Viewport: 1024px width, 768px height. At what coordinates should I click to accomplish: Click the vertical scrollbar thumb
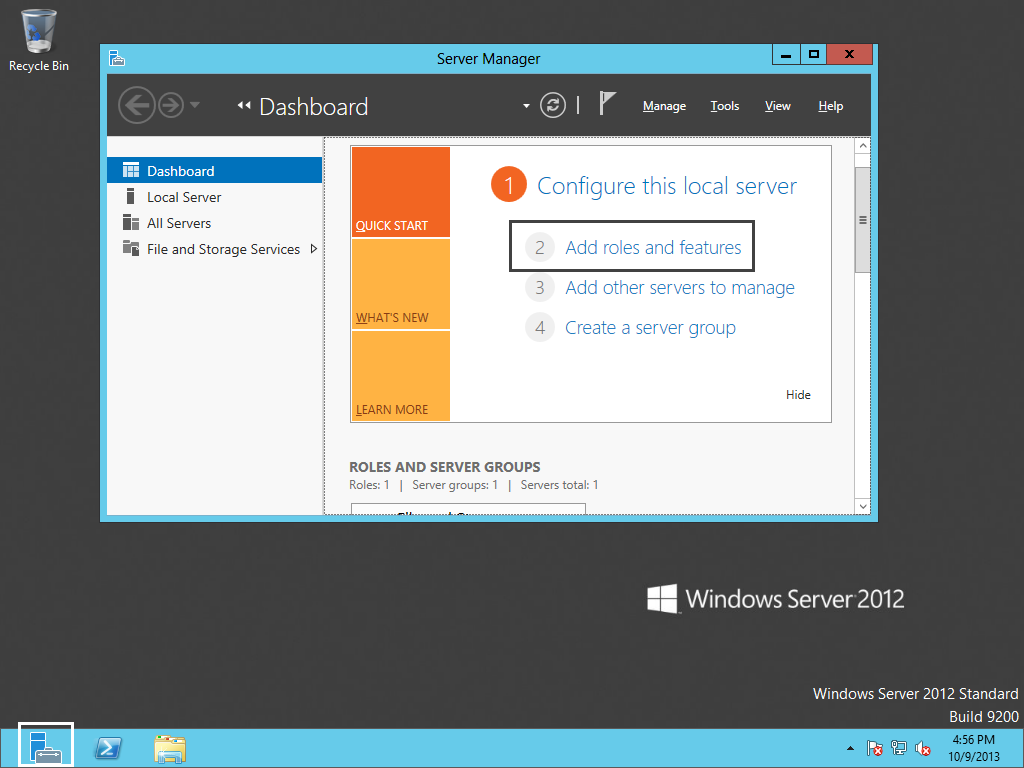[x=863, y=220]
